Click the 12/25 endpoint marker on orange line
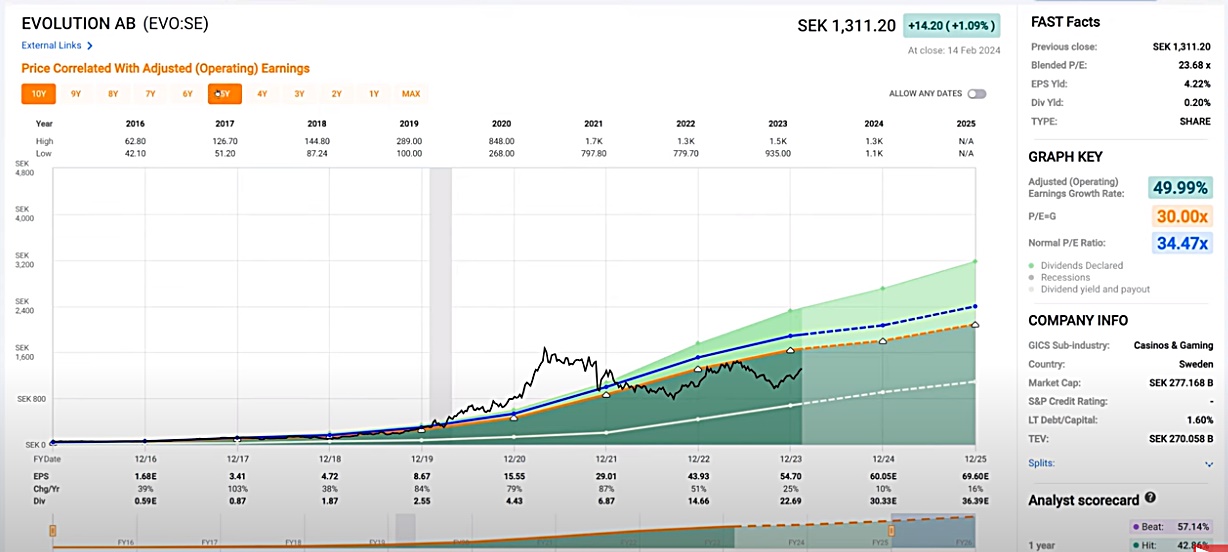 point(975,325)
